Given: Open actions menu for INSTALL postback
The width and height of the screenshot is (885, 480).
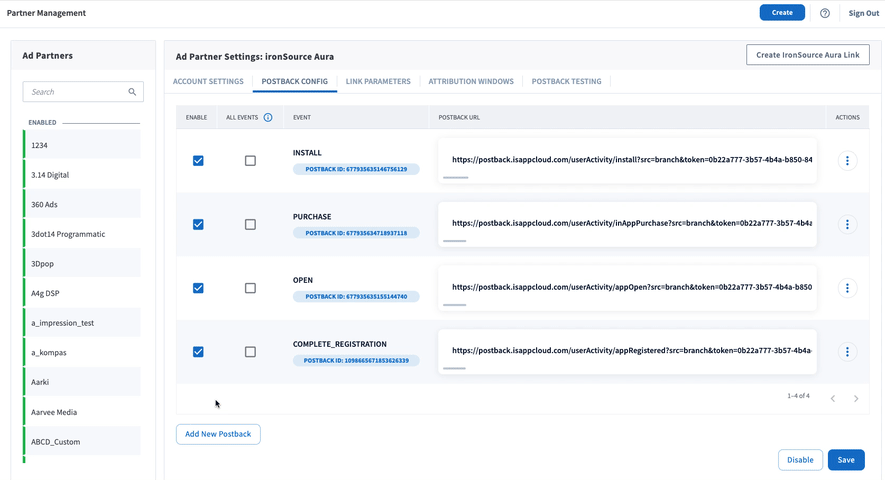Looking at the screenshot, I should coord(847,161).
